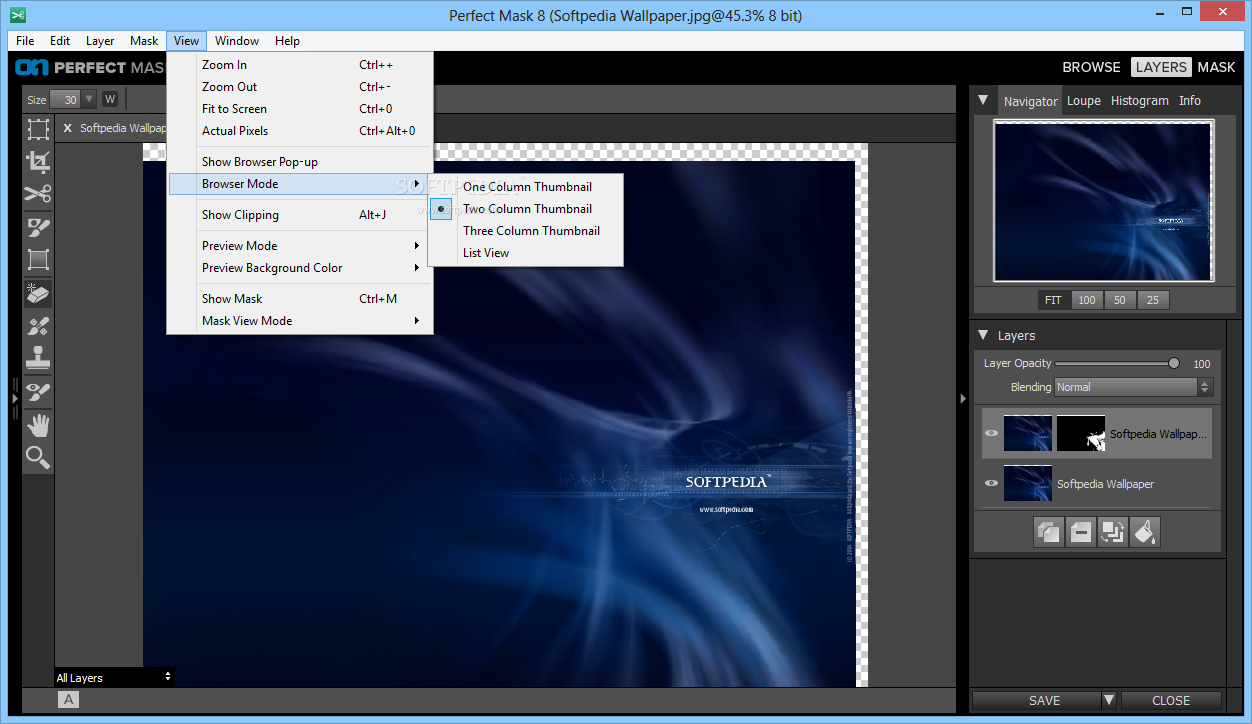Open the File menu
Image resolution: width=1252 pixels, height=724 pixels.
(x=25, y=41)
